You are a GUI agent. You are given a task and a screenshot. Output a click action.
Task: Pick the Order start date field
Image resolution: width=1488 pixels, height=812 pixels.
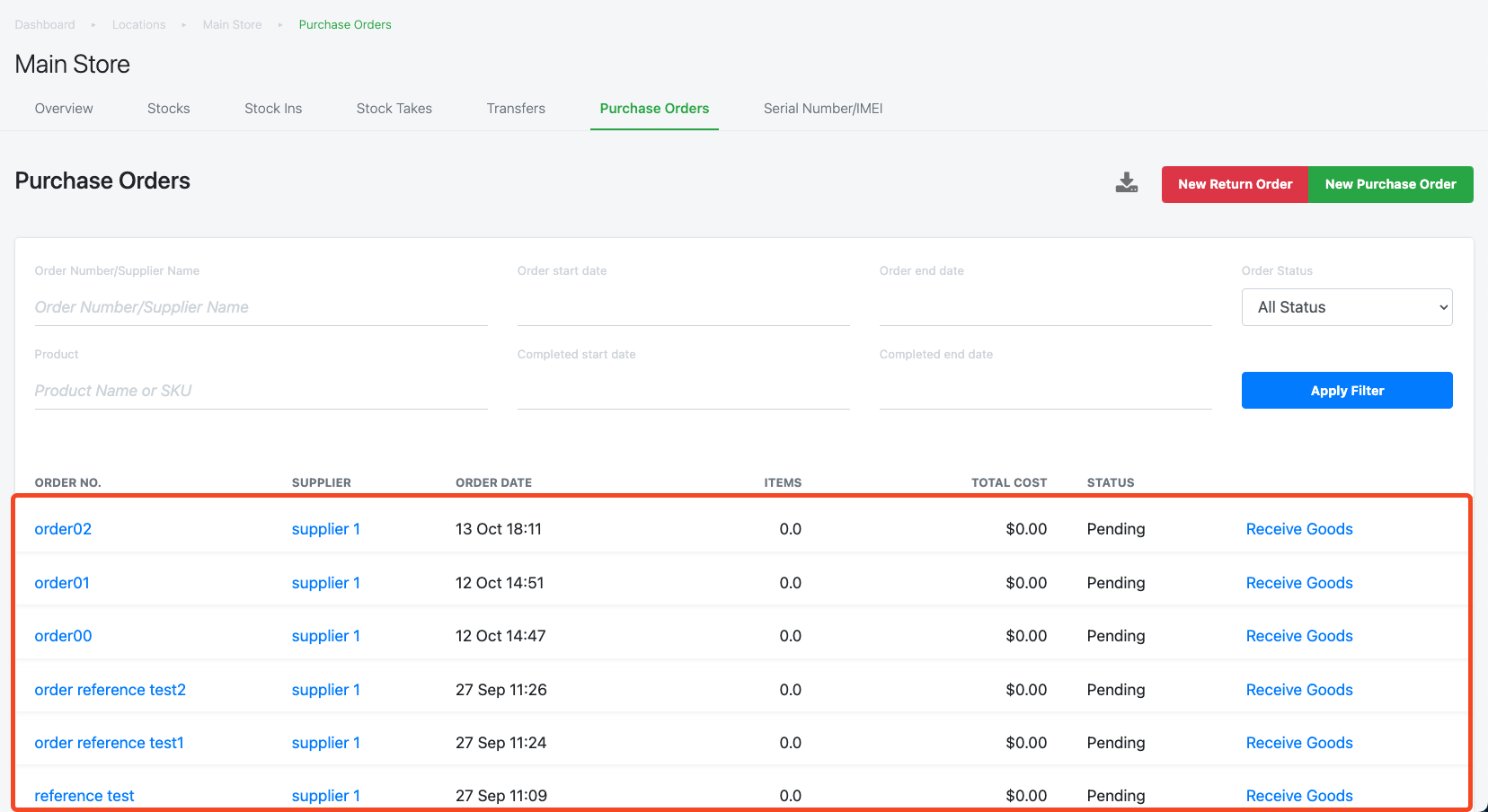point(683,307)
